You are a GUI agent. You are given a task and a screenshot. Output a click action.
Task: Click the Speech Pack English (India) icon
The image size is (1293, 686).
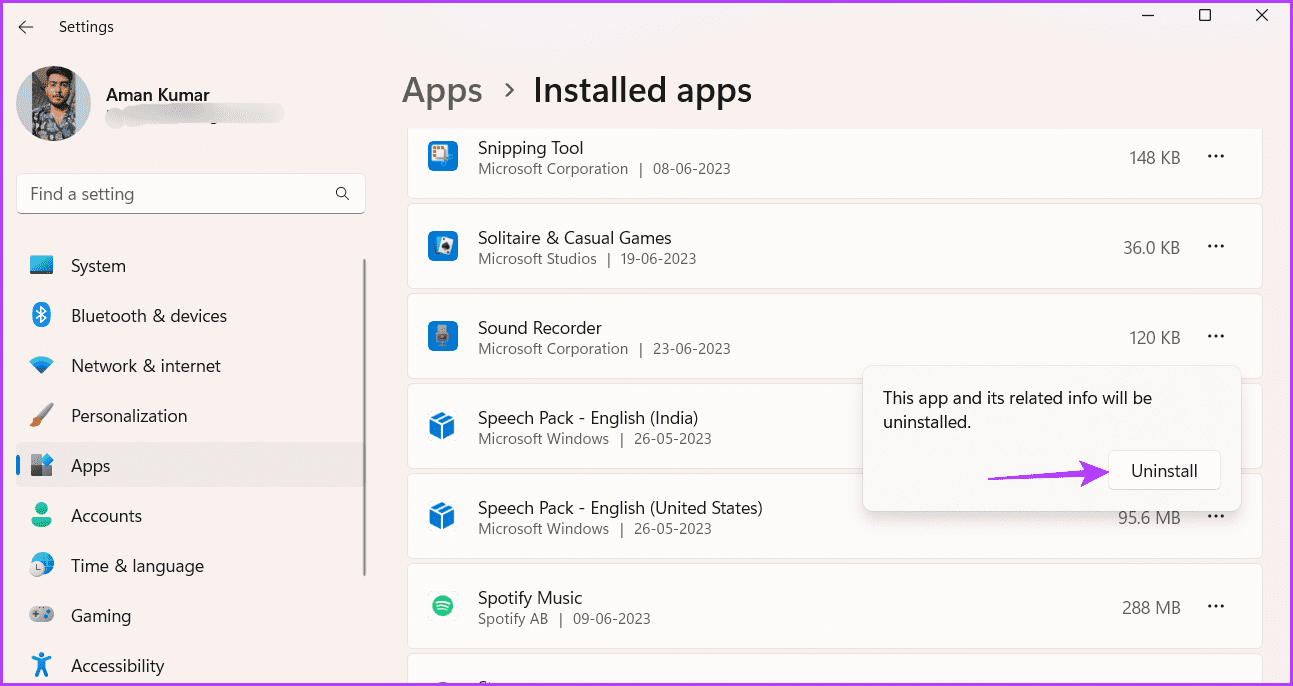442,427
